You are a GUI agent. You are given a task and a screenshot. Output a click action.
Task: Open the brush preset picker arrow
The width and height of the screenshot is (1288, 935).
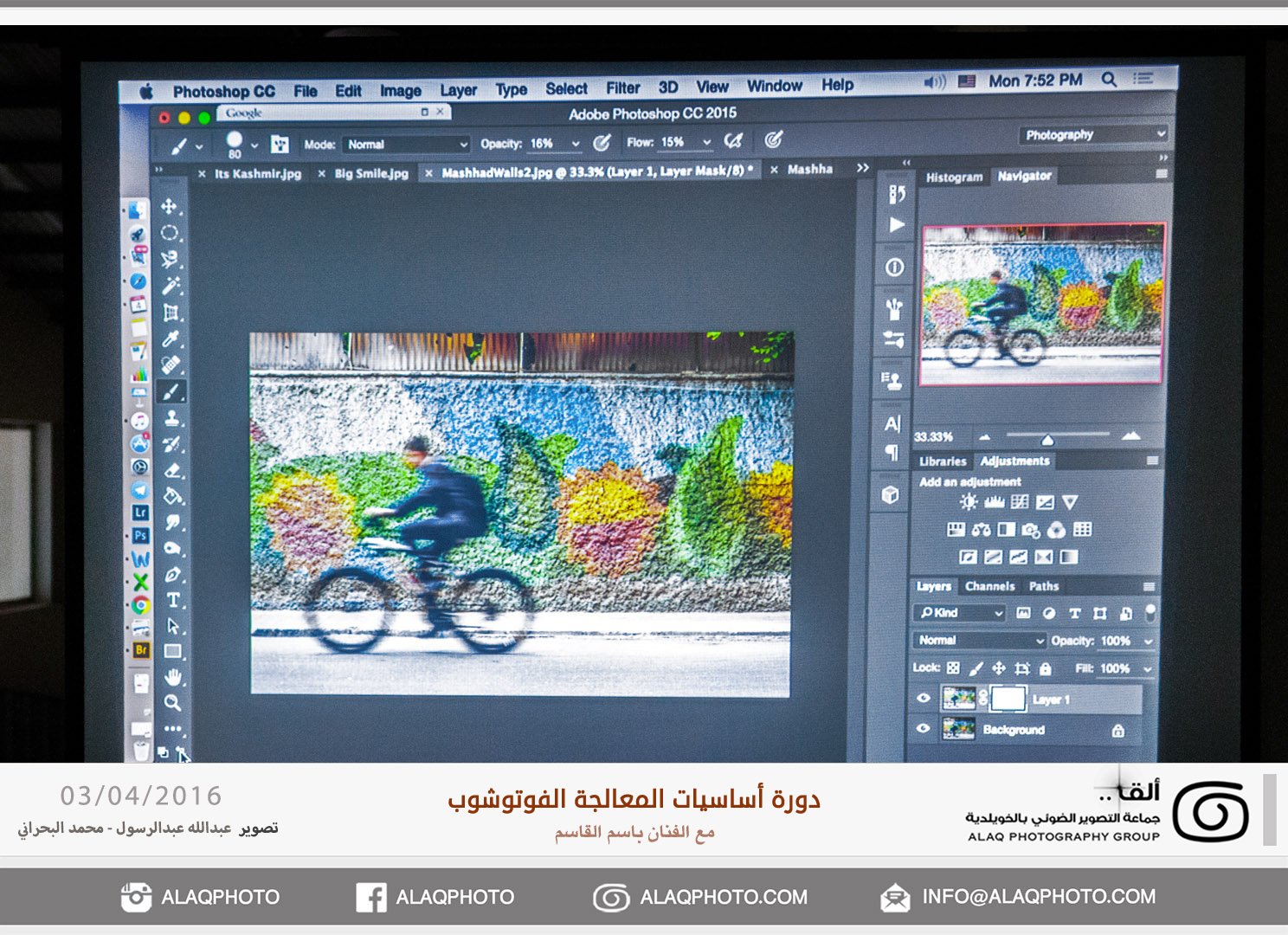[254, 145]
